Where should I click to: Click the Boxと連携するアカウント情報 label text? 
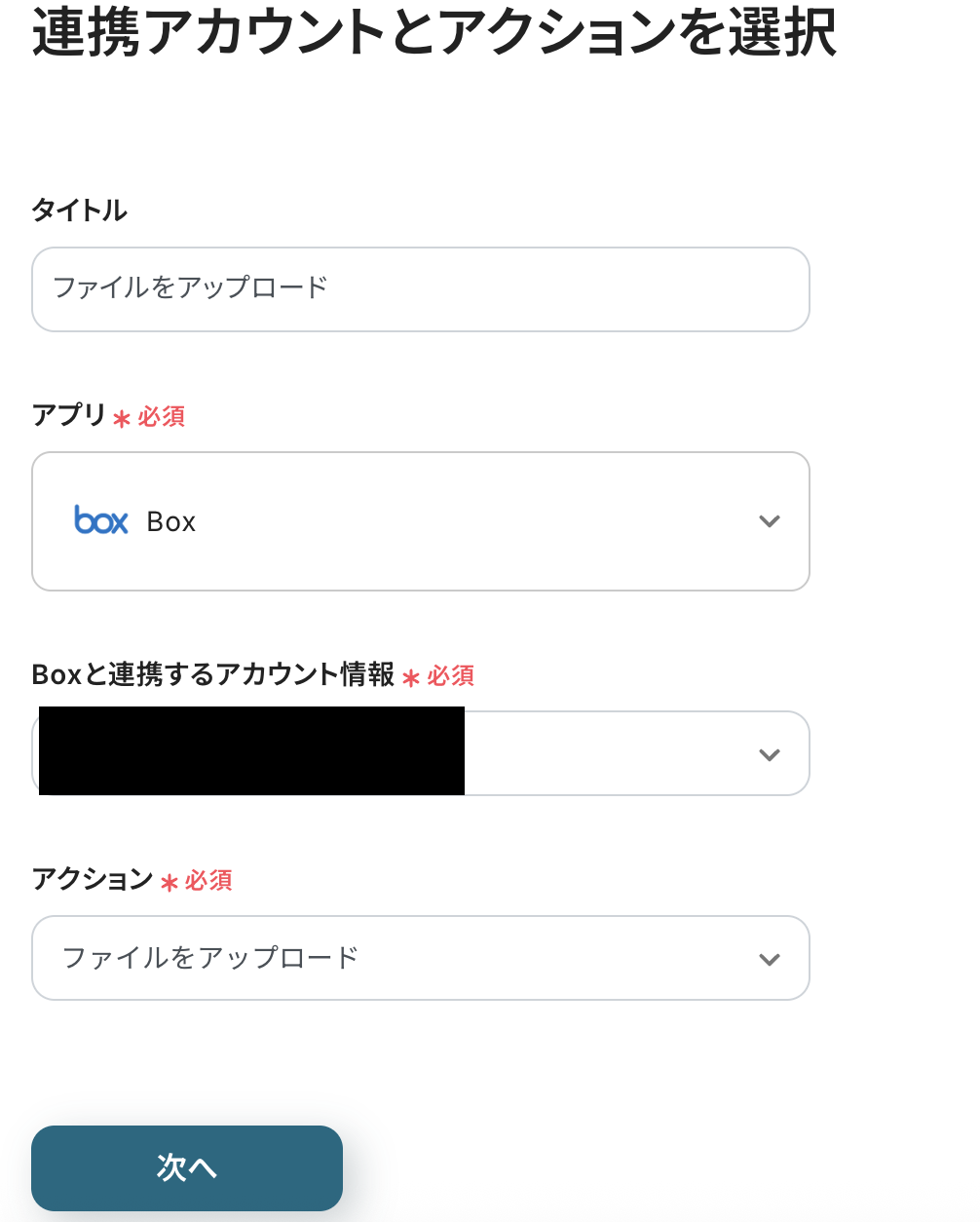pos(213,674)
